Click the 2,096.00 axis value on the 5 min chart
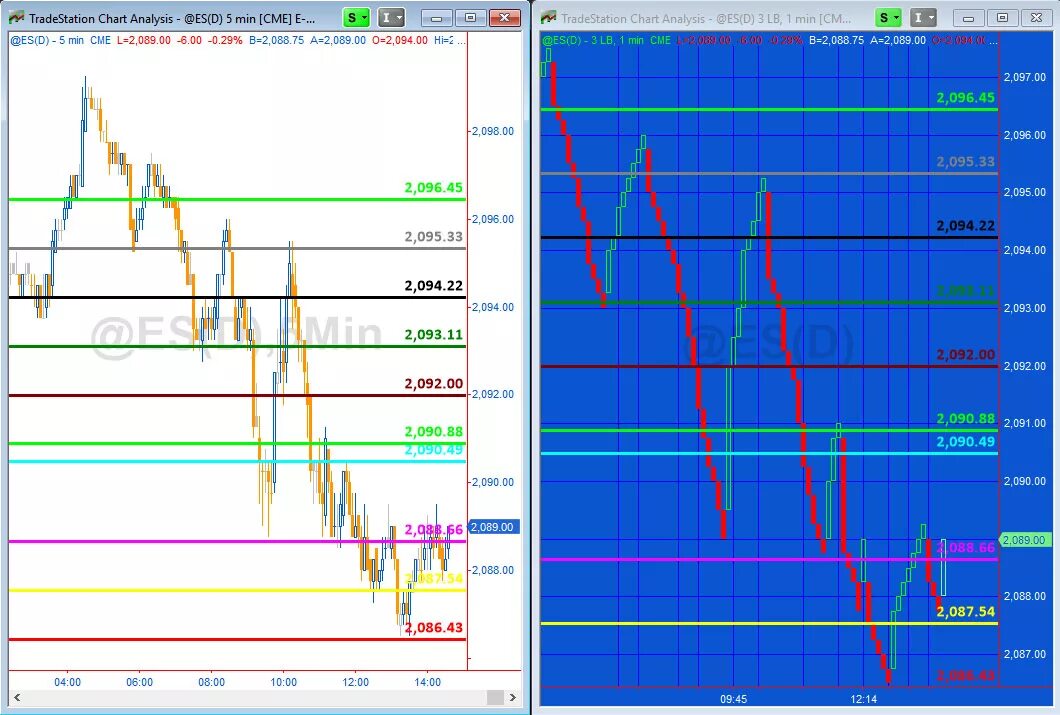 493,219
